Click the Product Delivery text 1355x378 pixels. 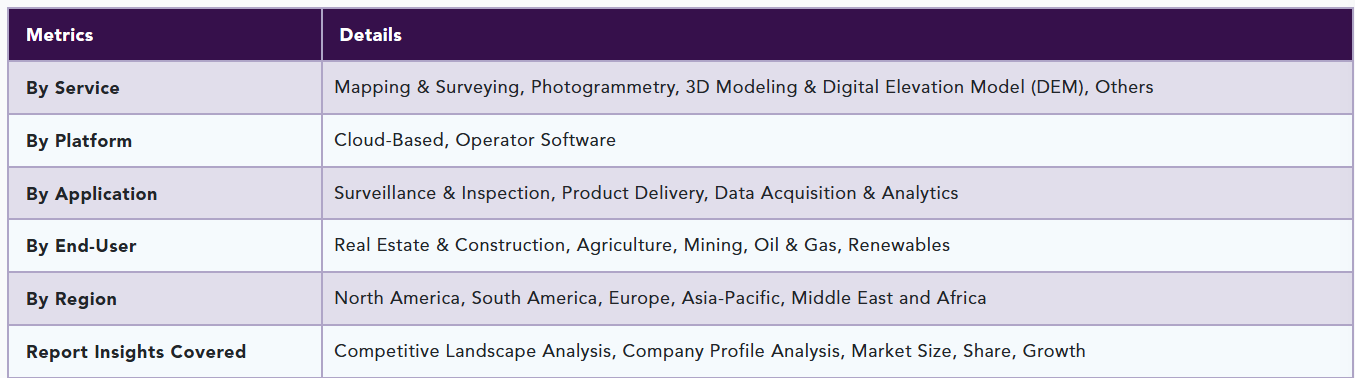point(633,193)
